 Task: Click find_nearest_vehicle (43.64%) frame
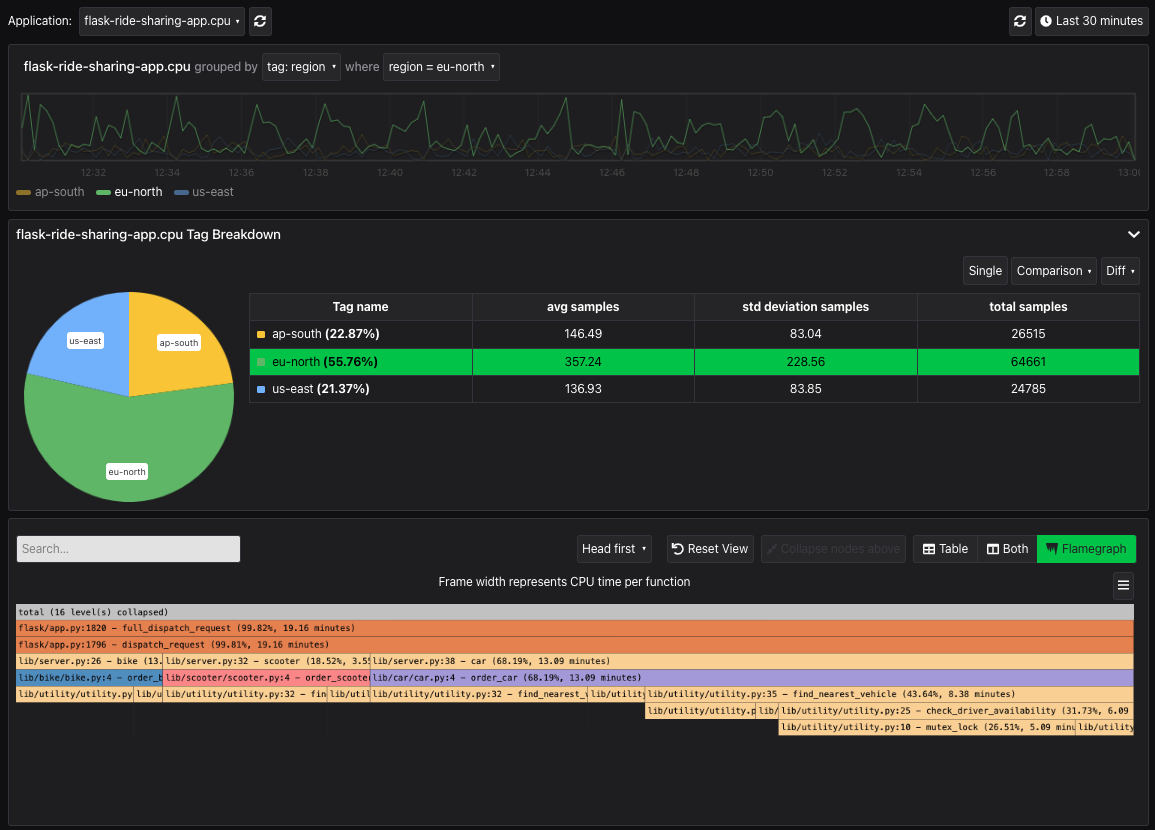tap(889, 694)
